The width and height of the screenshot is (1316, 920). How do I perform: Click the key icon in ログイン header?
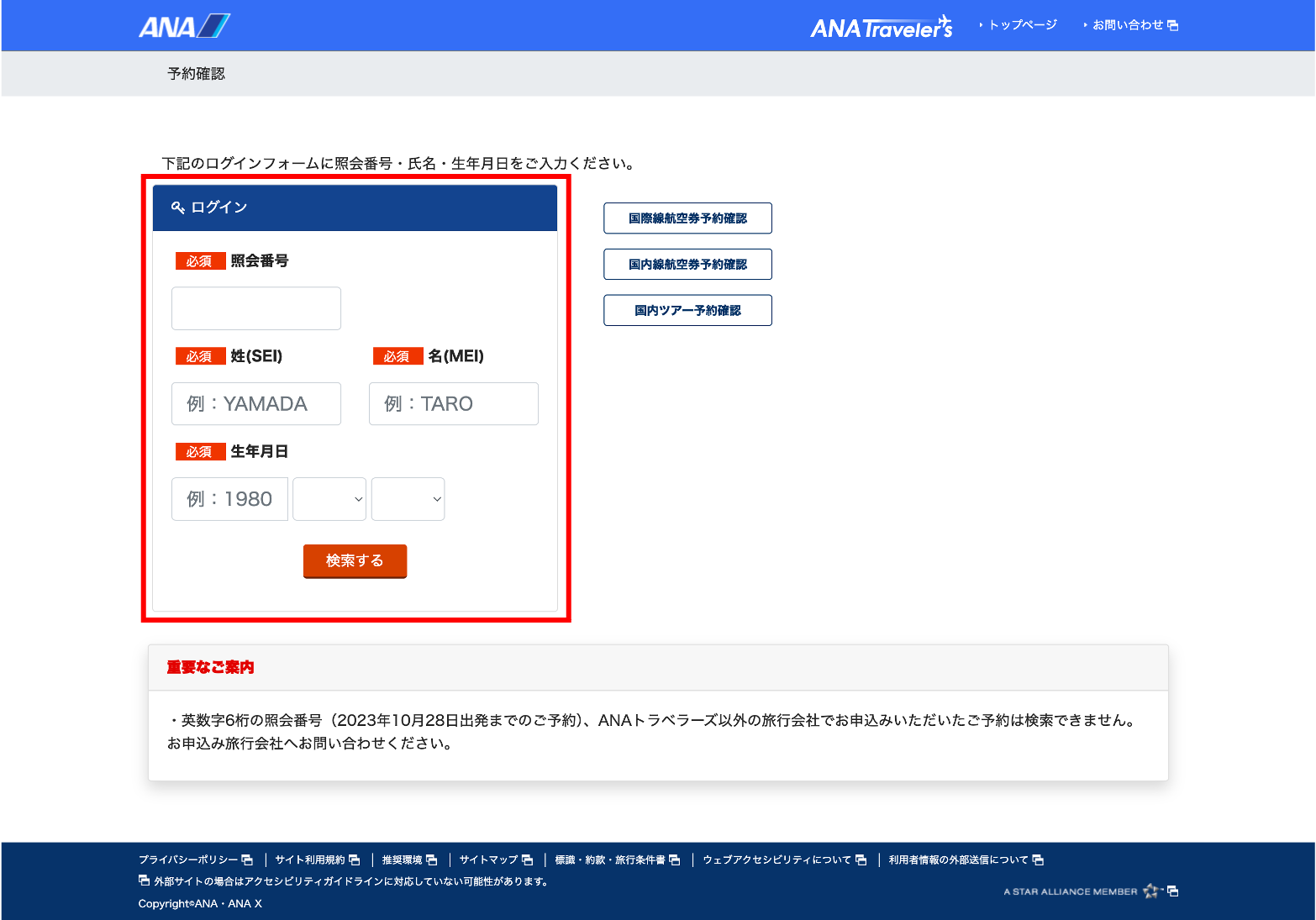pyautogui.click(x=177, y=208)
